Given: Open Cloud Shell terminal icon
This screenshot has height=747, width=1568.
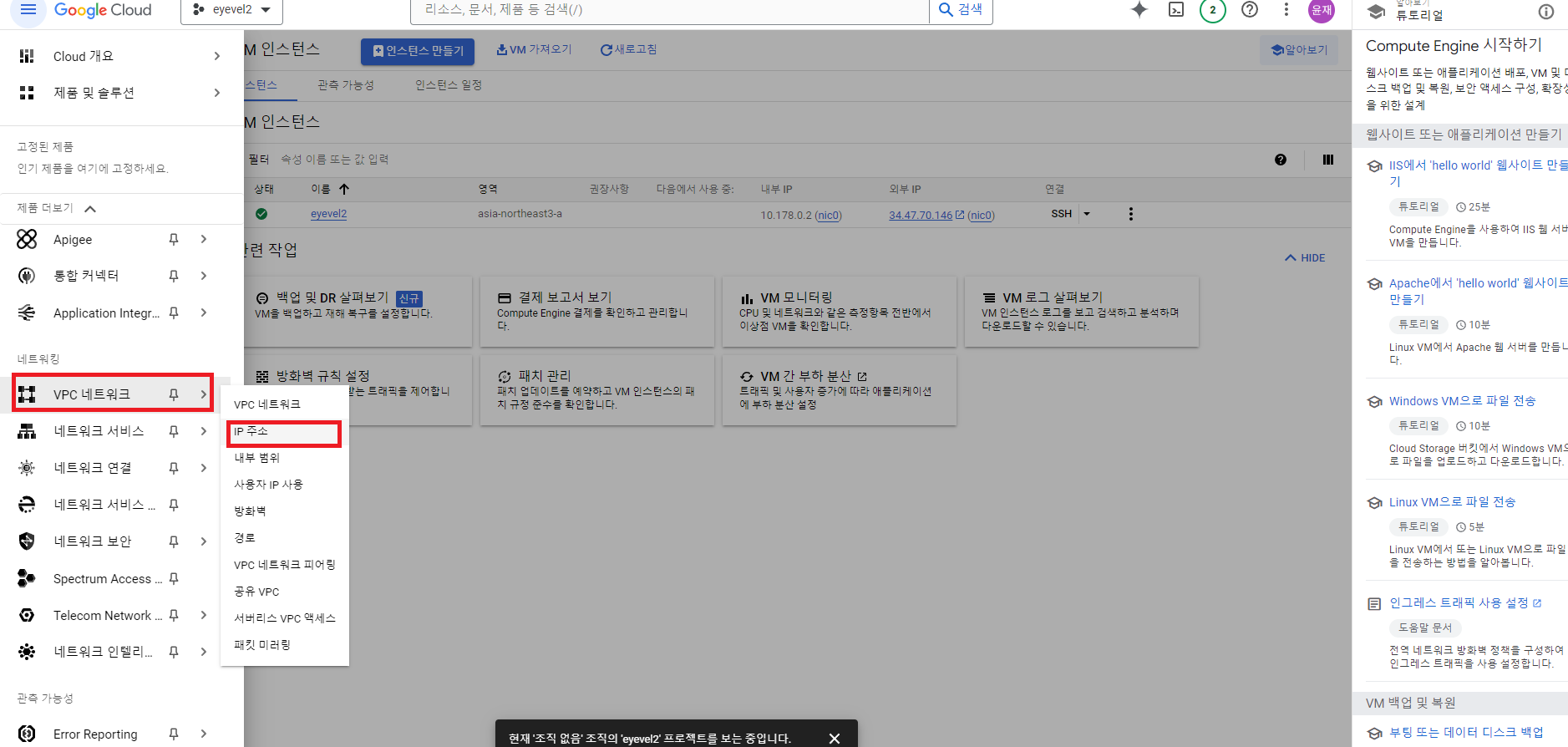Looking at the screenshot, I should pos(1176,10).
